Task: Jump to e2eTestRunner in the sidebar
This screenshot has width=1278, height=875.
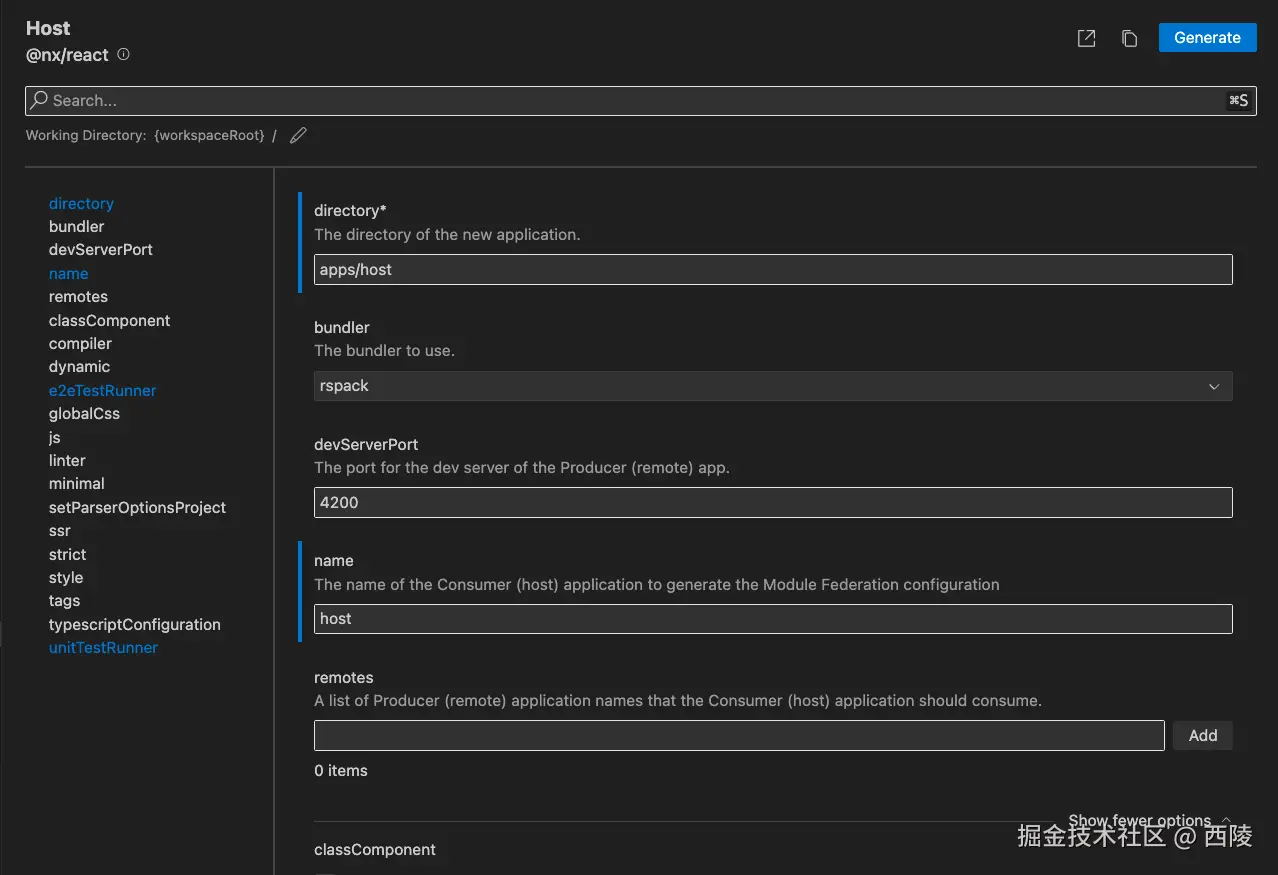Action: click(x=103, y=390)
